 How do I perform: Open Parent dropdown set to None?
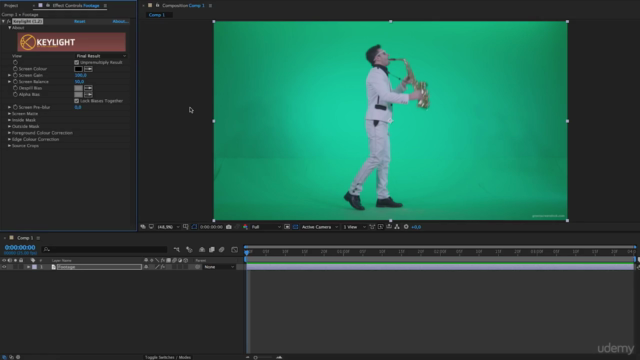[x=219, y=267]
